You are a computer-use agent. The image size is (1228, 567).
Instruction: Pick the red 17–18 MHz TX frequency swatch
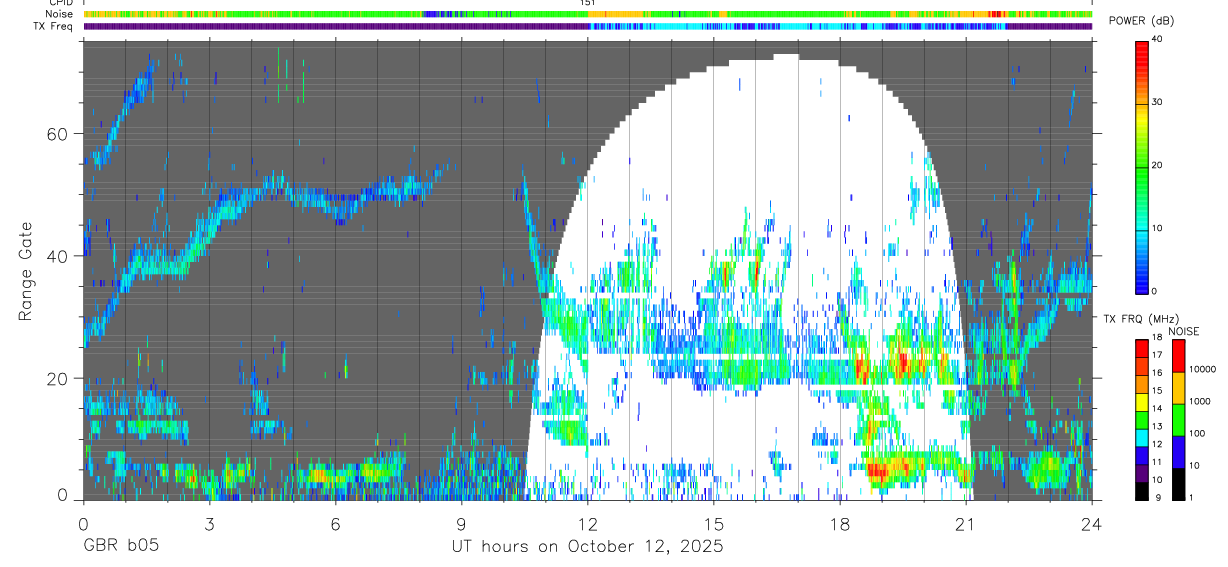click(1141, 348)
